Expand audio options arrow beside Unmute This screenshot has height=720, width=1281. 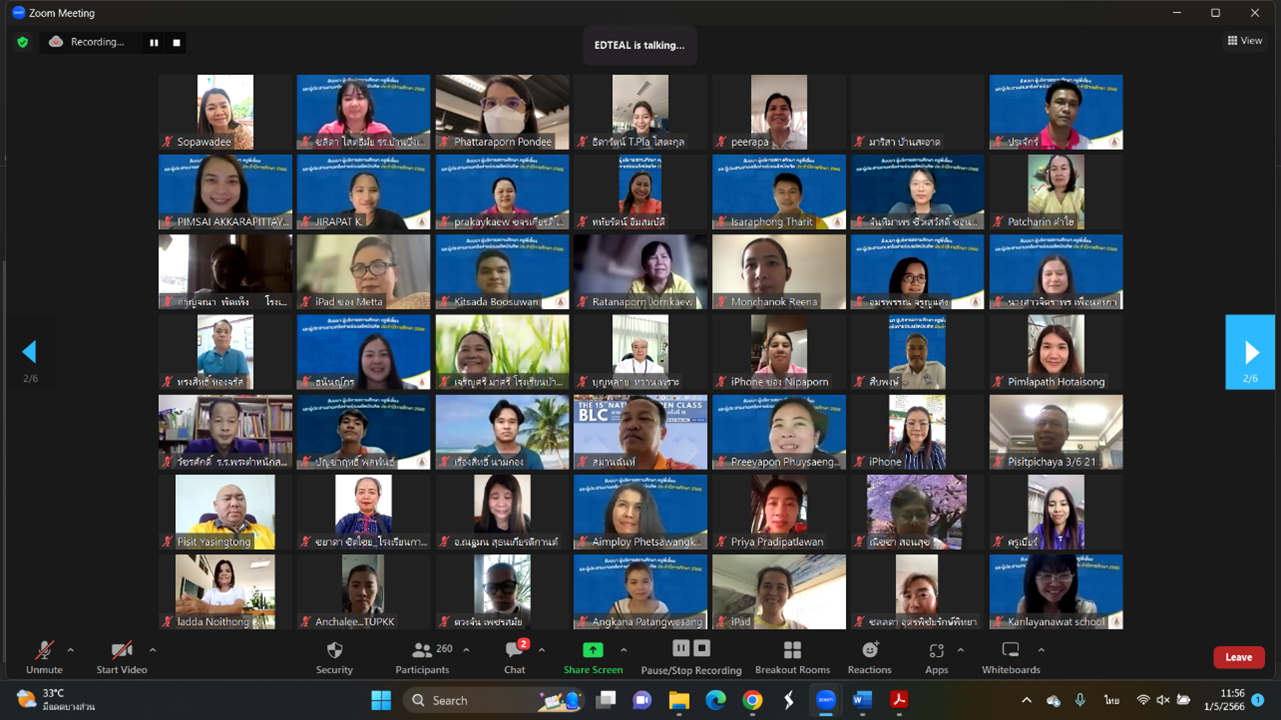tap(75, 649)
